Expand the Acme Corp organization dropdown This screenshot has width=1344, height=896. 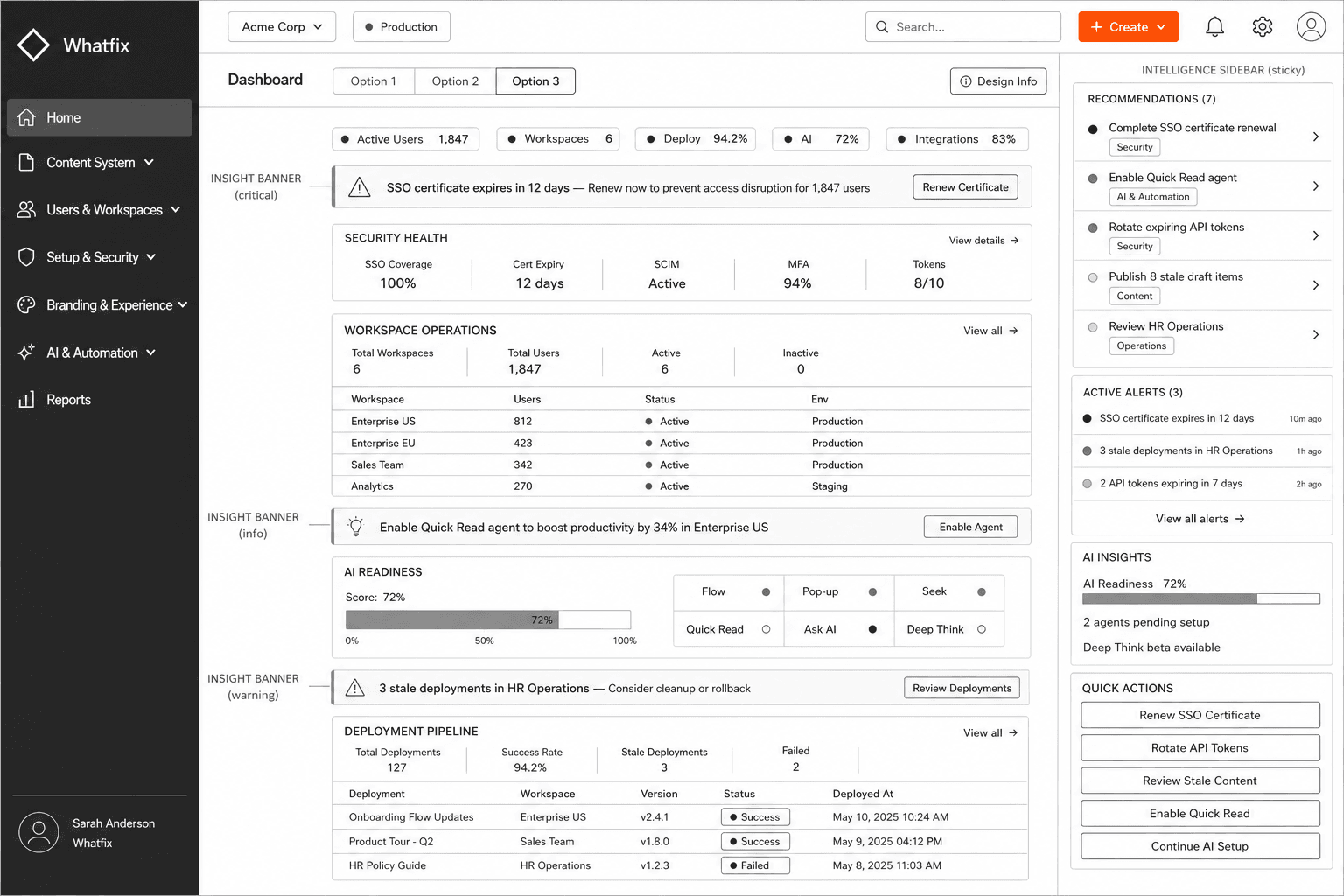coord(282,27)
